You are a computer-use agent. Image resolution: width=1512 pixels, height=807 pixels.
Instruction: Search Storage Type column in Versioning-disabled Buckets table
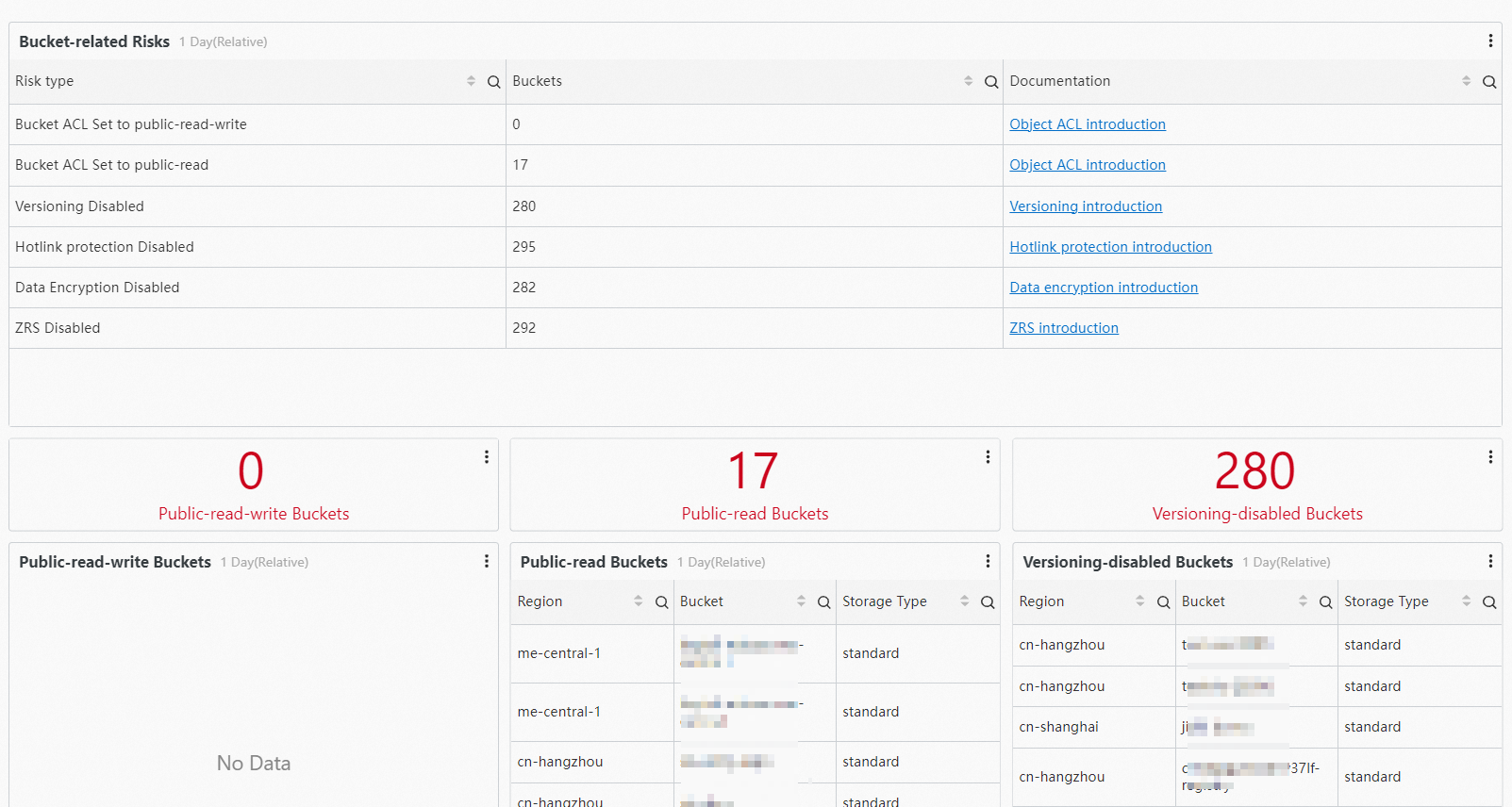click(1489, 602)
